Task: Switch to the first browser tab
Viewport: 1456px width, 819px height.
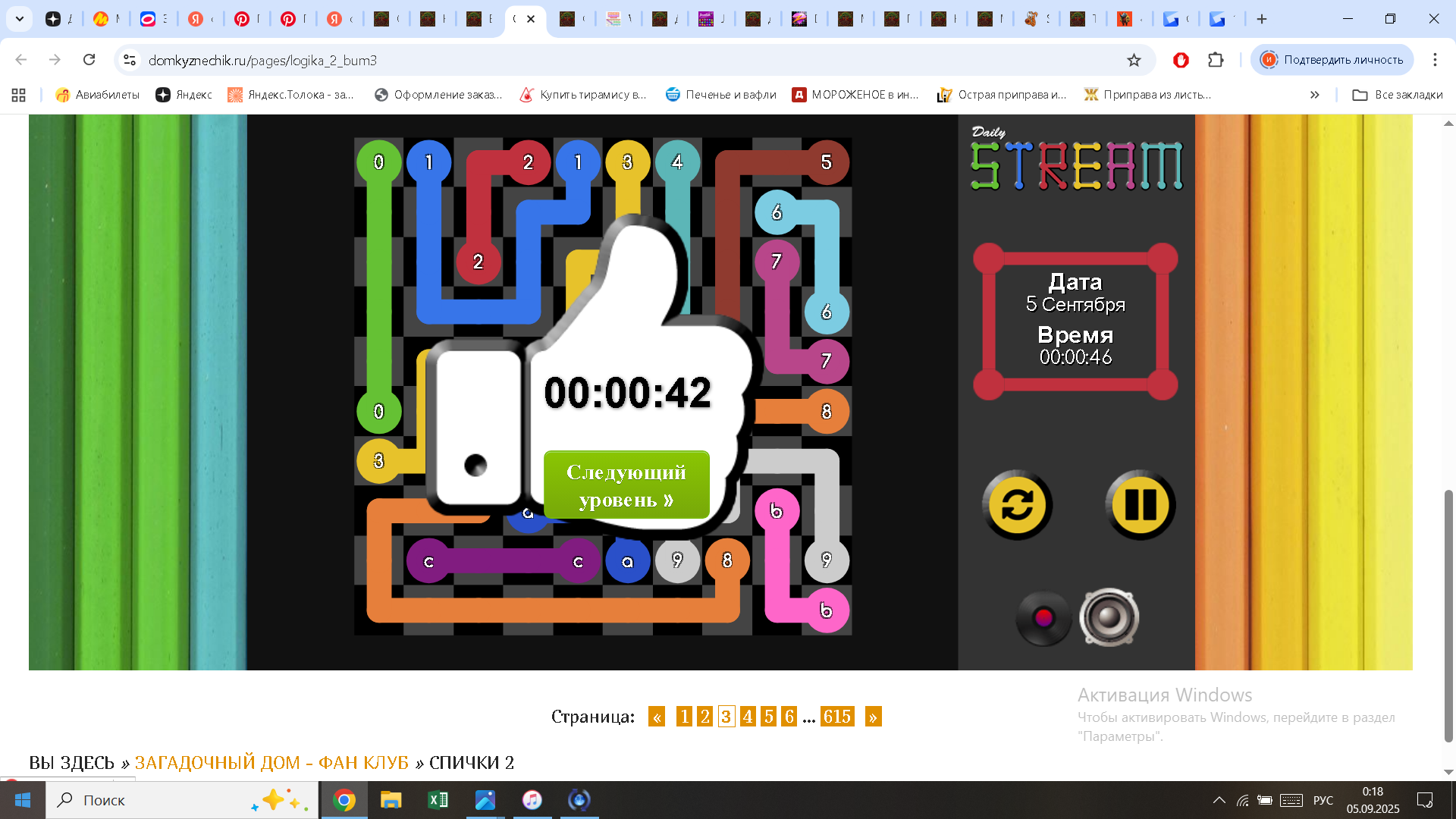Action: coord(58,19)
